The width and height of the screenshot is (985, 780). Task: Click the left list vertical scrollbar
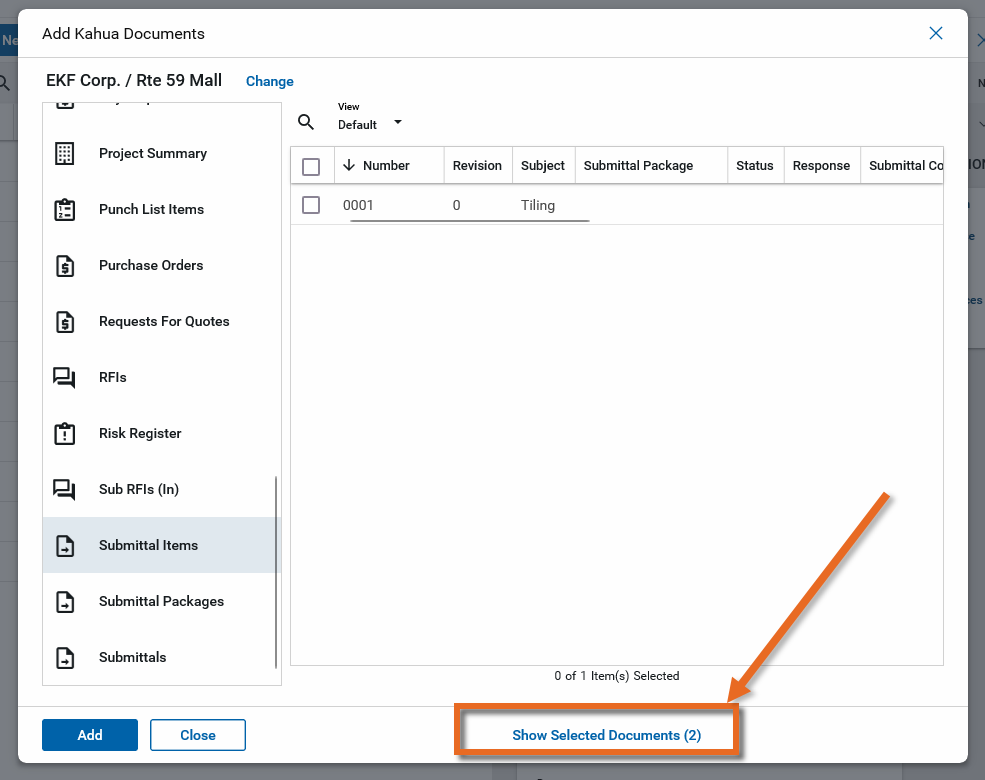275,572
